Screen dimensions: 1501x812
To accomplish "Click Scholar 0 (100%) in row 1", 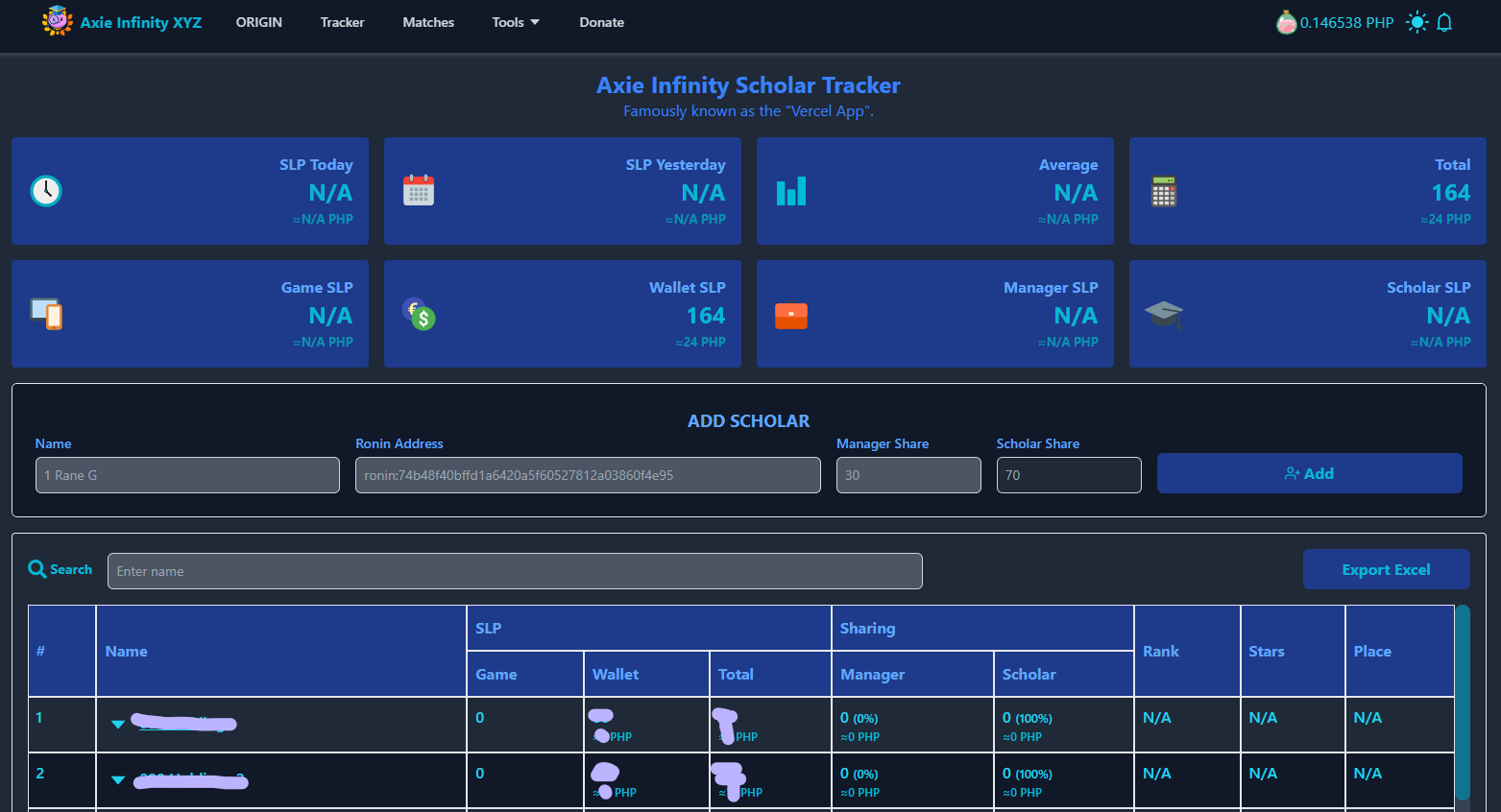I will [x=1028, y=718].
